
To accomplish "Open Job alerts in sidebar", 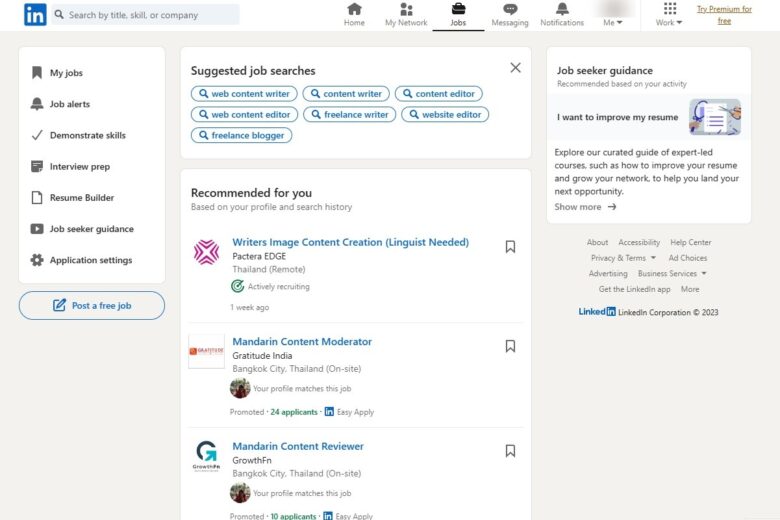I will 69,104.
